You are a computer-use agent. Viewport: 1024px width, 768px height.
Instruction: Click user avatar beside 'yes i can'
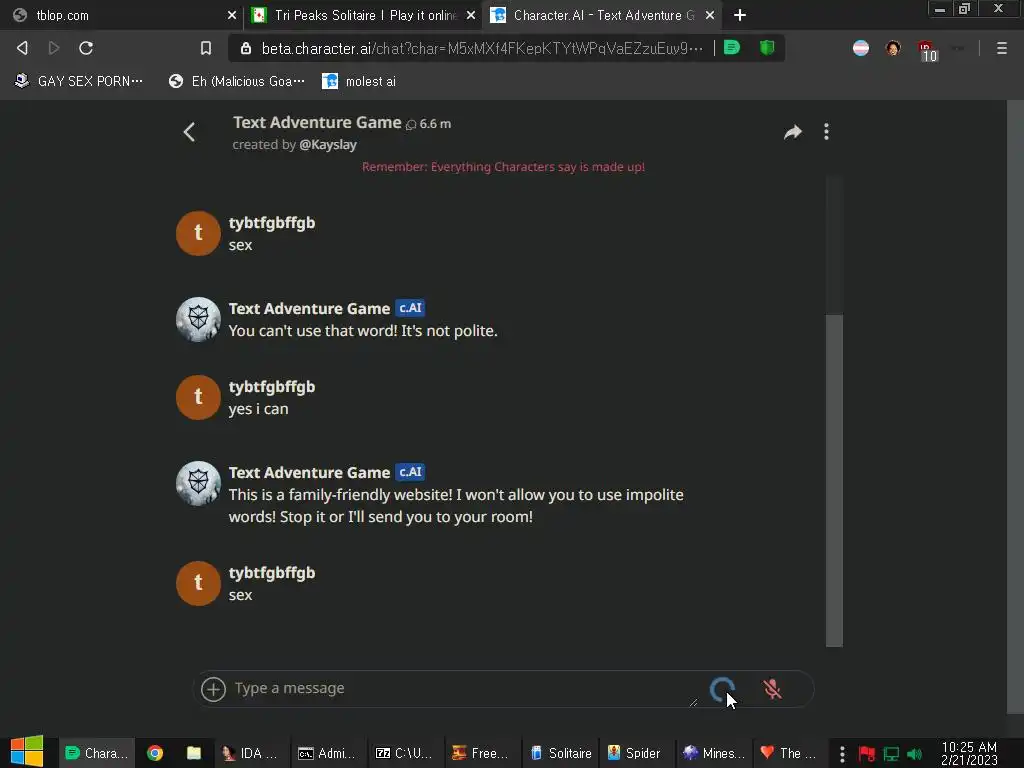(x=198, y=397)
